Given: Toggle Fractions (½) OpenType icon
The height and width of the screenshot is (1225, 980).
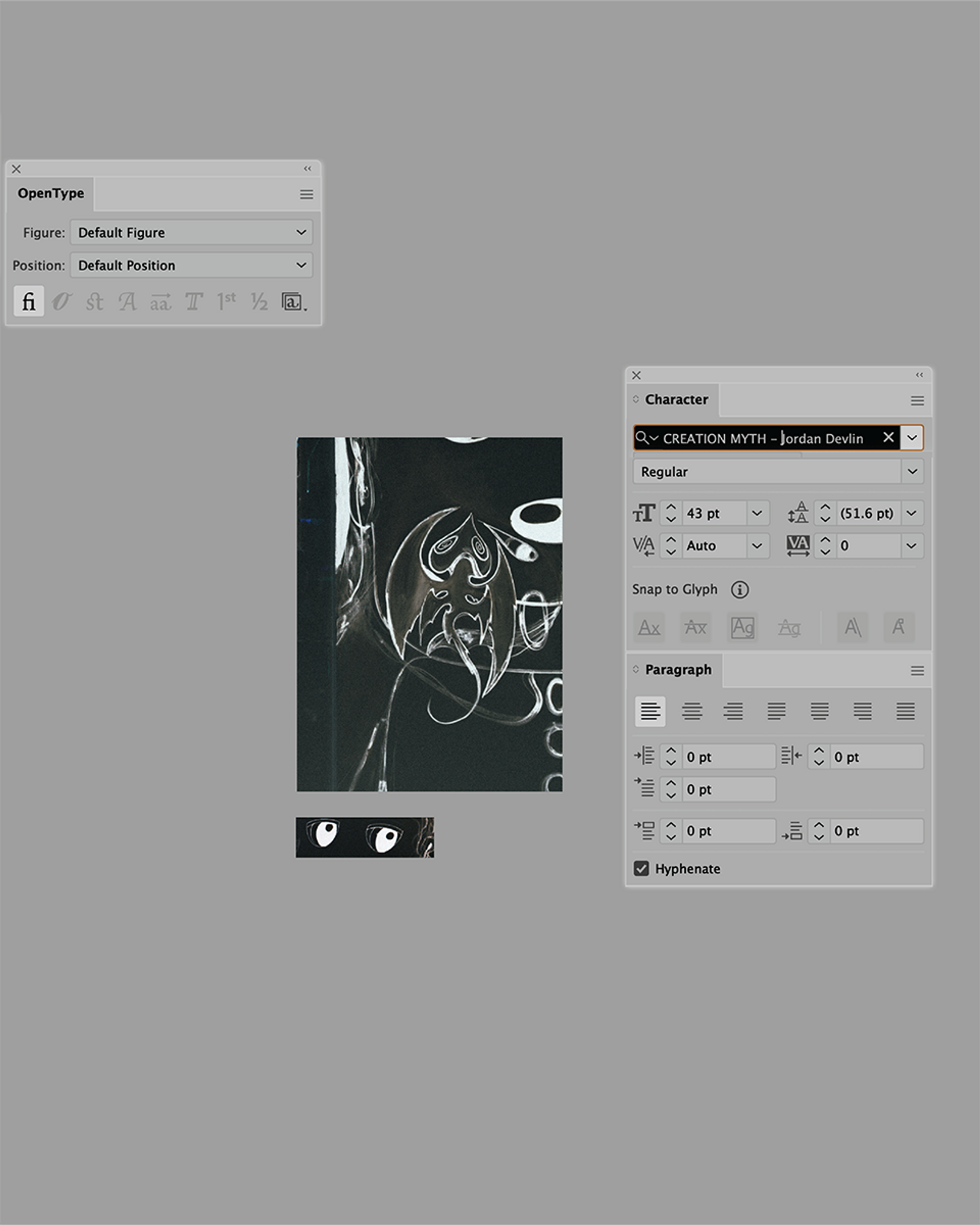Looking at the screenshot, I should (259, 301).
